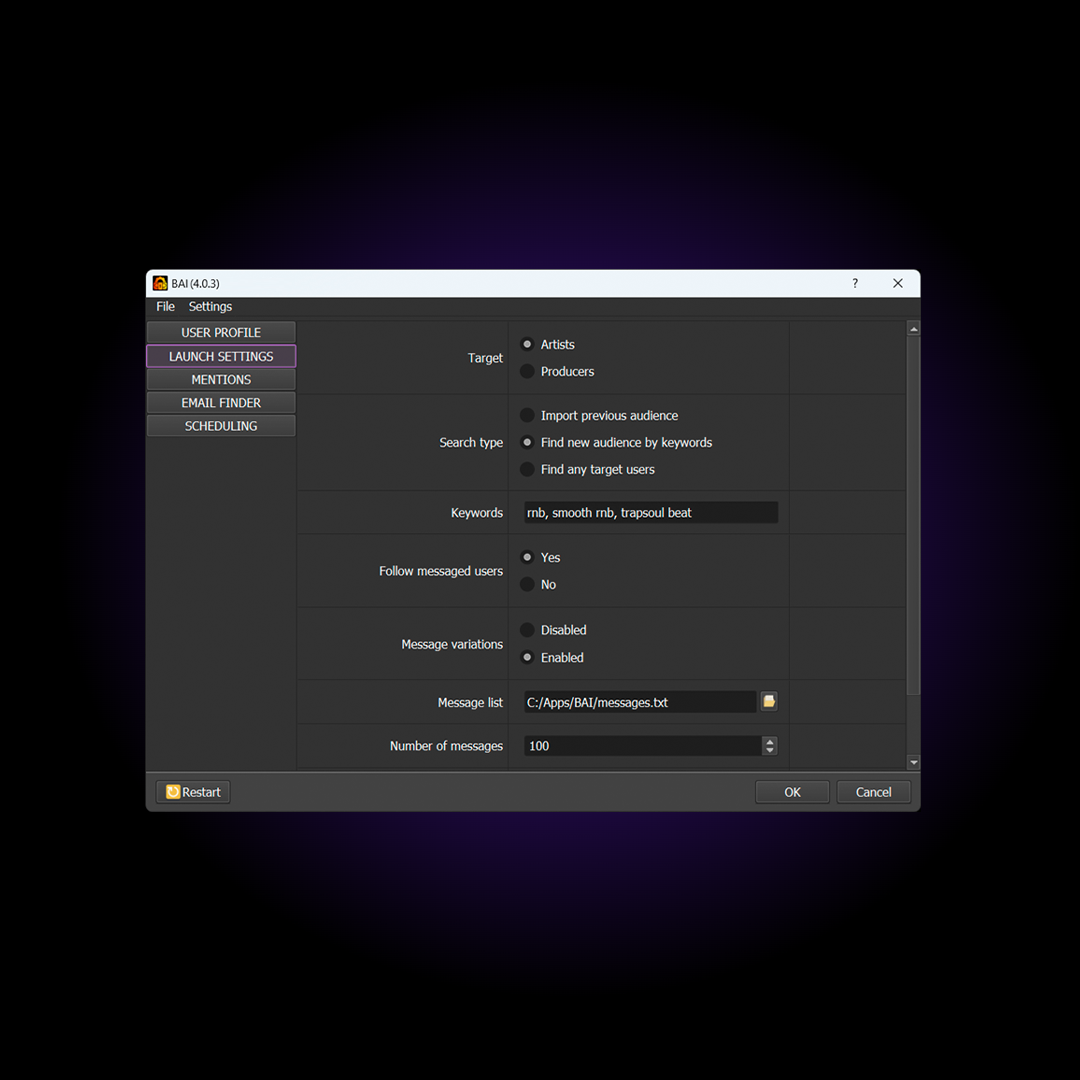1080x1080 pixels.
Task: Click the Search type label
Action: click(x=471, y=442)
